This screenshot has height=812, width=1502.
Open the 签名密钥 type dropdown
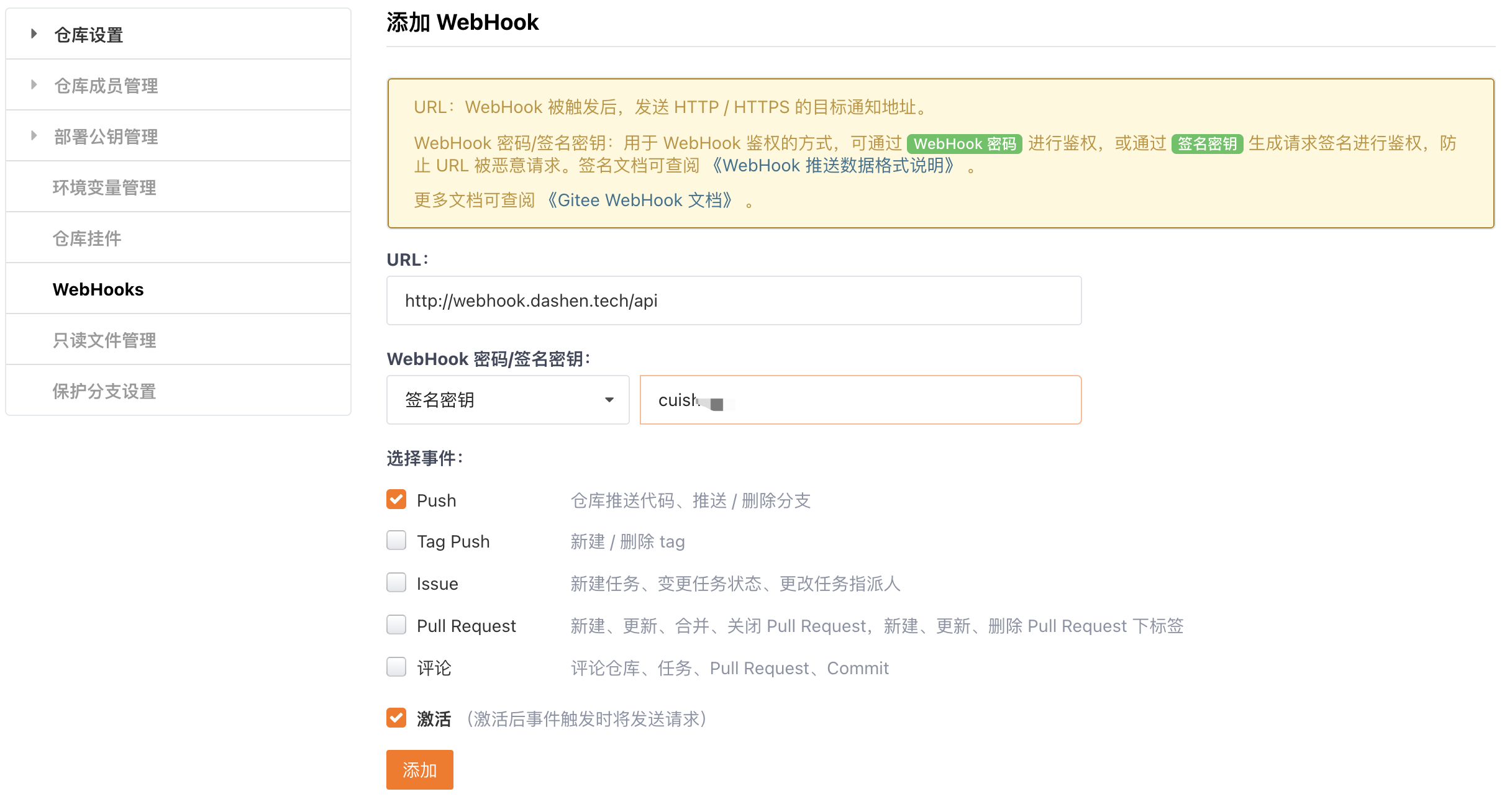tap(507, 400)
